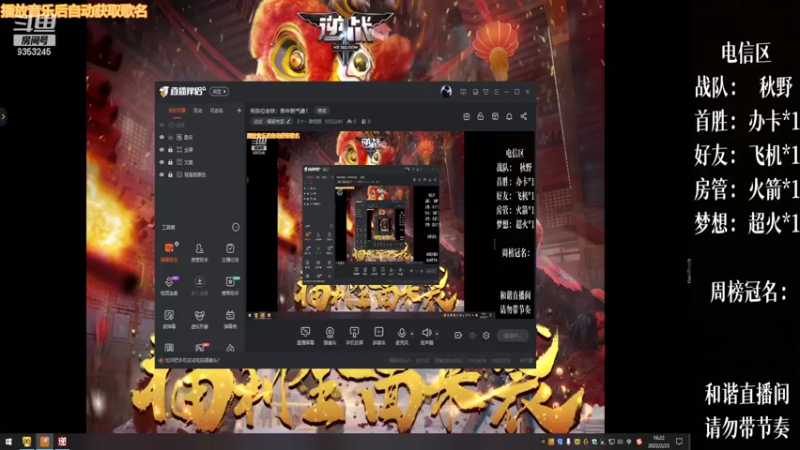Toggle visibility of the 背景图黑色 layer
This screenshot has height=450, width=800.
pyautogui.click(x=162, y=174)
